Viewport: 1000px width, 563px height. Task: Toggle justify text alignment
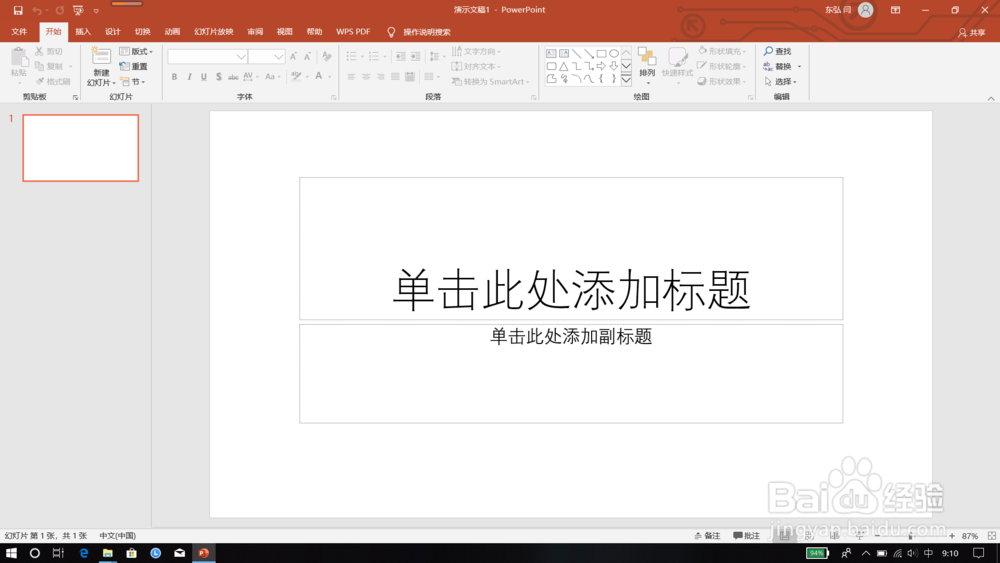click(x=395, y=77)
